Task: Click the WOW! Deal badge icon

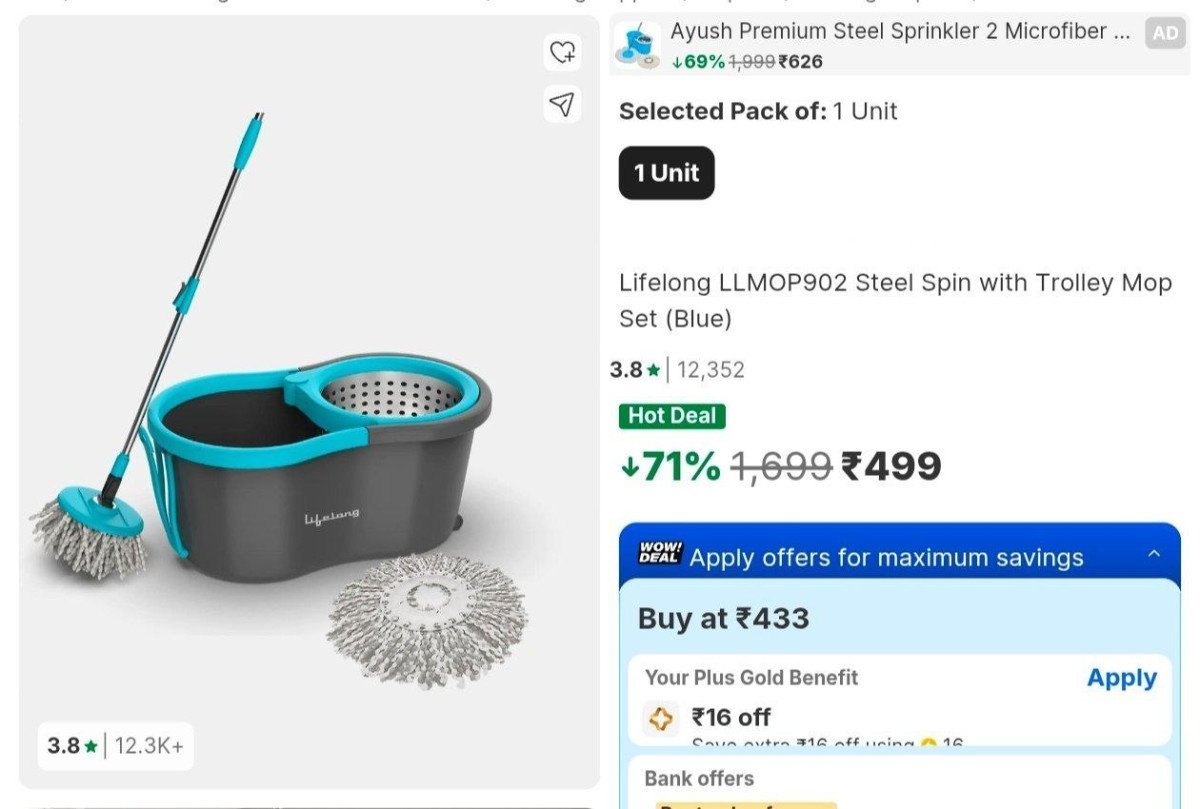Action: [659, 553]
